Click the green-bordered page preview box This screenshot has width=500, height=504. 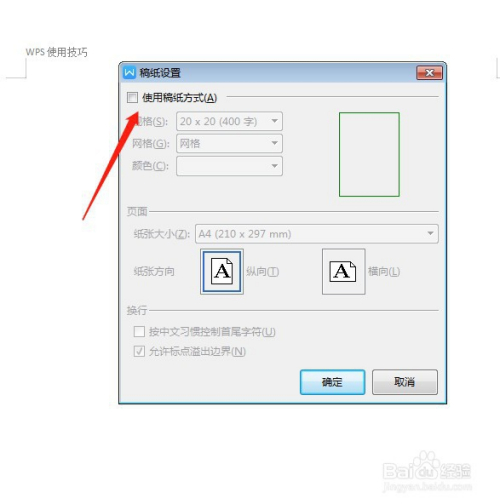tap(369, 154)
